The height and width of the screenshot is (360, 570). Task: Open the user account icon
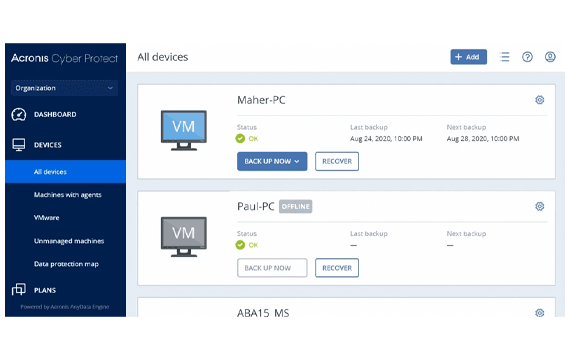click(550, 57)
